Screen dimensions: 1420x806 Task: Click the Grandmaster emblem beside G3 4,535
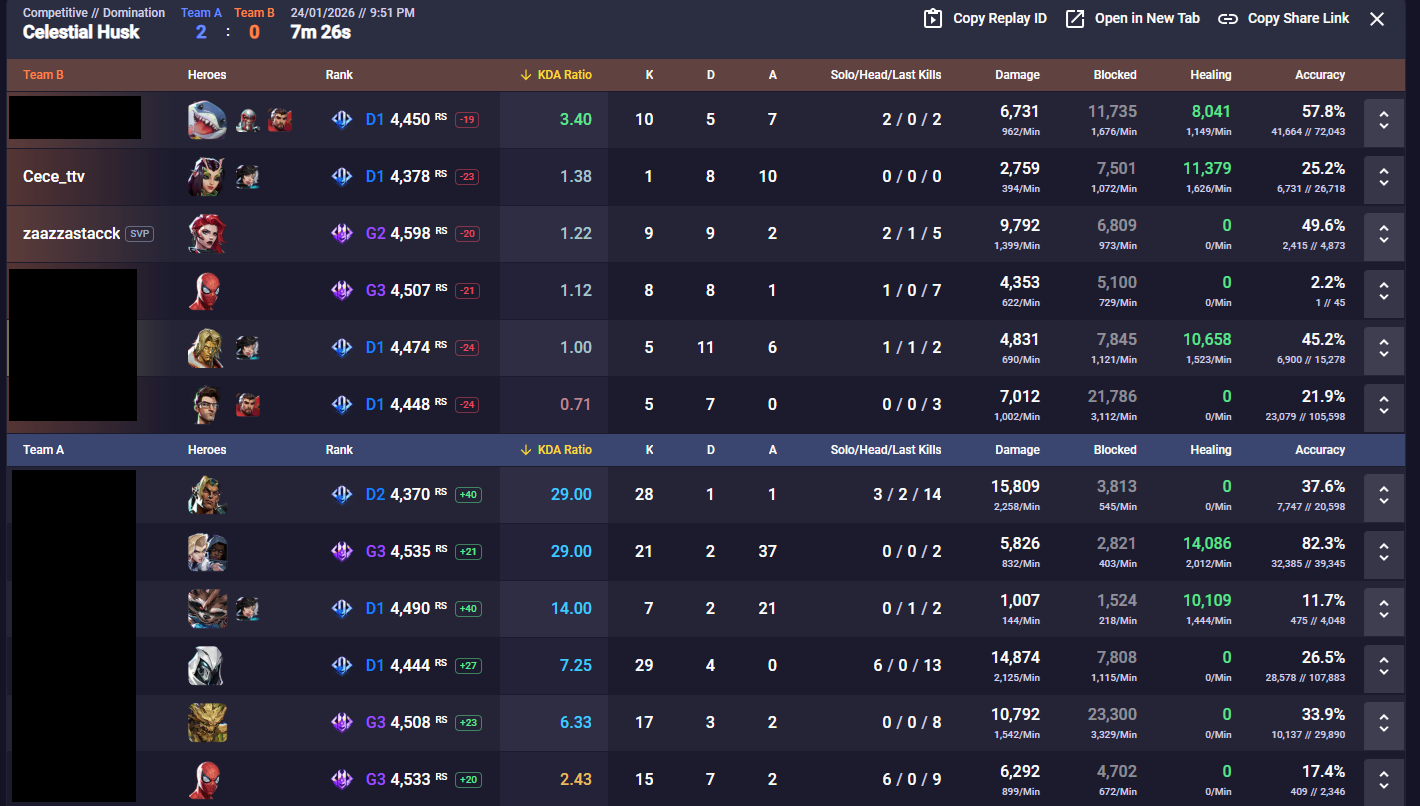tap(342, 551)
